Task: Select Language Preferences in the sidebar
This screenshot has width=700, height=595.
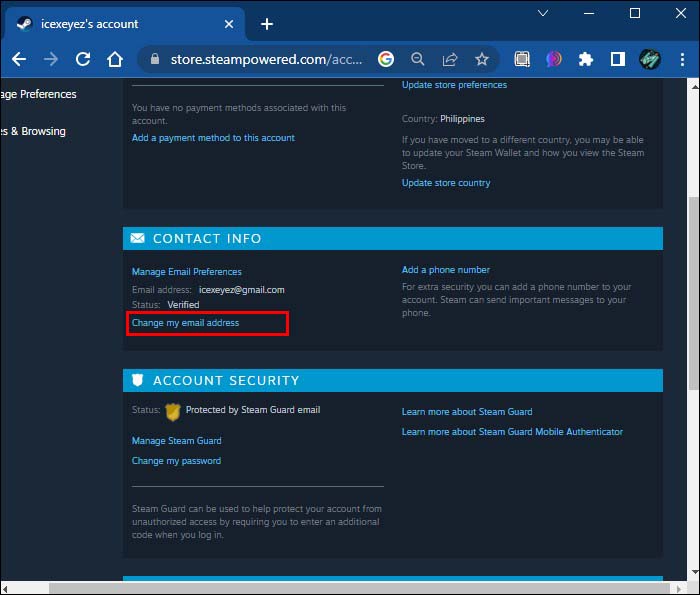Action: [38, 94]
